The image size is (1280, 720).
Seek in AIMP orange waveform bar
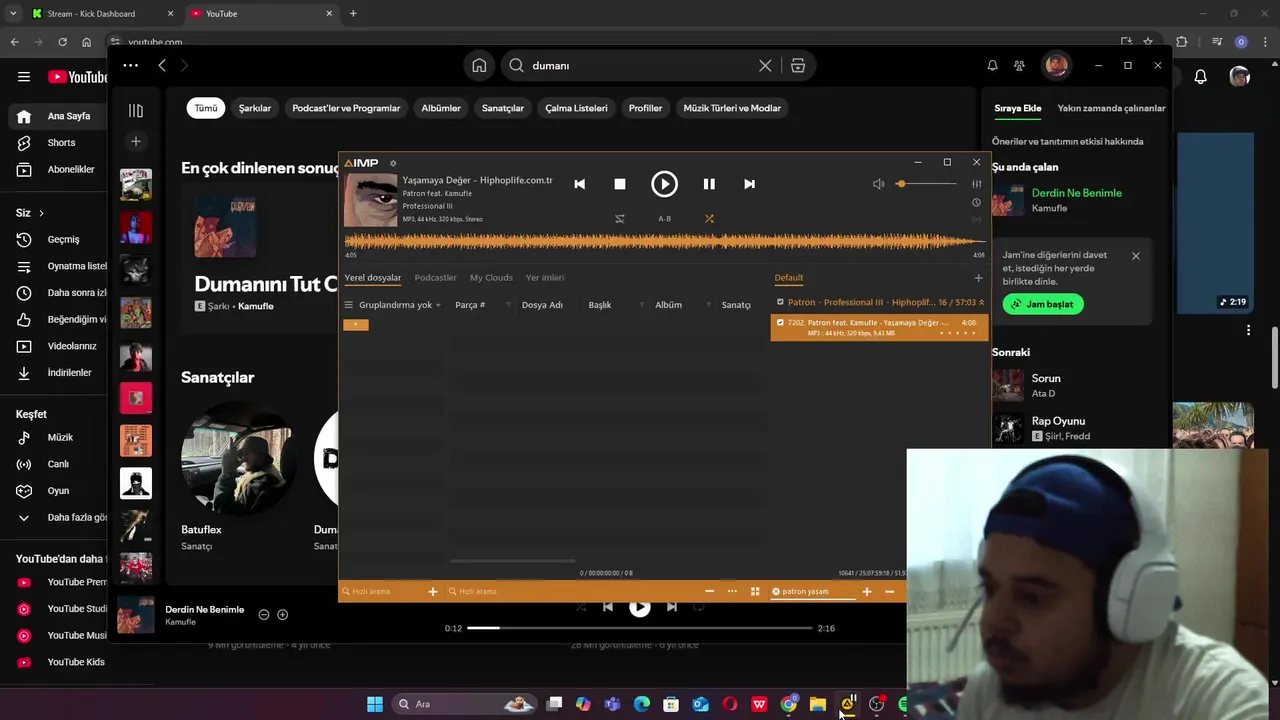pyautogui.click(x=664, y=241)
